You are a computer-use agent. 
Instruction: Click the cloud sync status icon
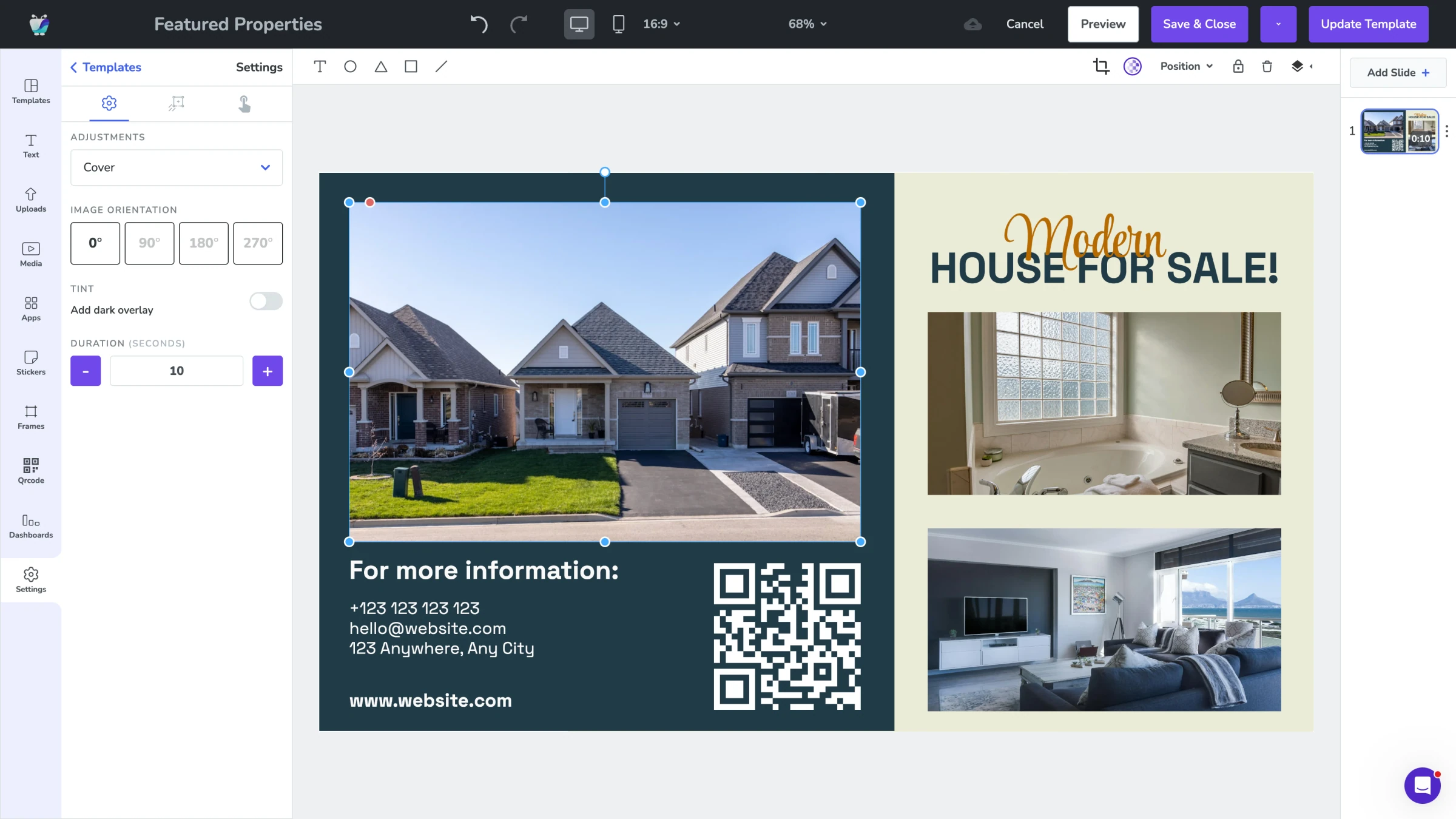[972, 24]
